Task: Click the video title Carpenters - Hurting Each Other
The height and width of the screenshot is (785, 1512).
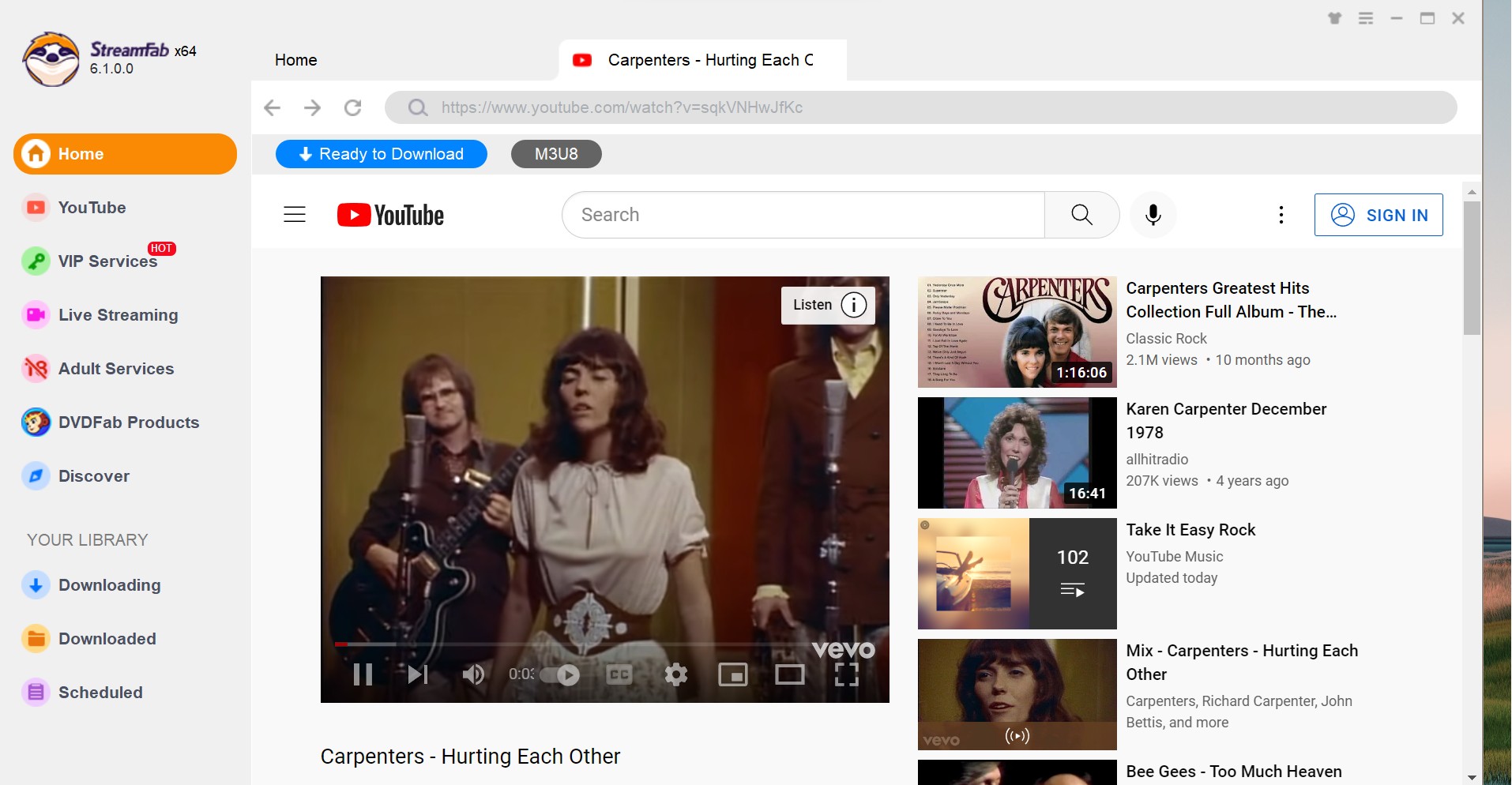Action: click(x=470, y=757)
